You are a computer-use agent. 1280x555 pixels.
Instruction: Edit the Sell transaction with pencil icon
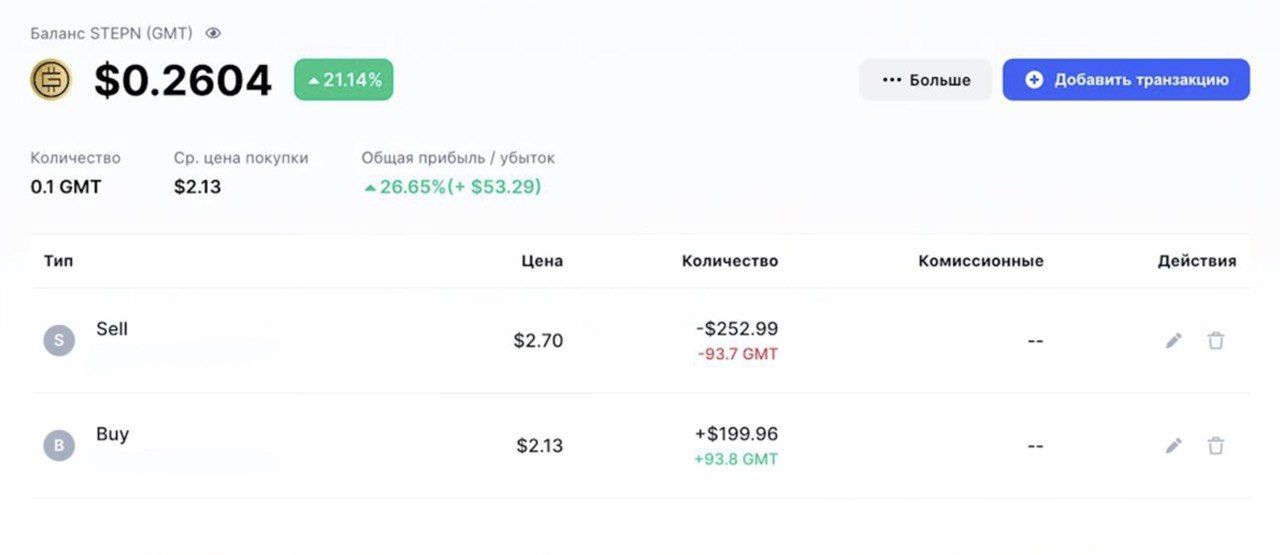click(x=1174, y=341)
